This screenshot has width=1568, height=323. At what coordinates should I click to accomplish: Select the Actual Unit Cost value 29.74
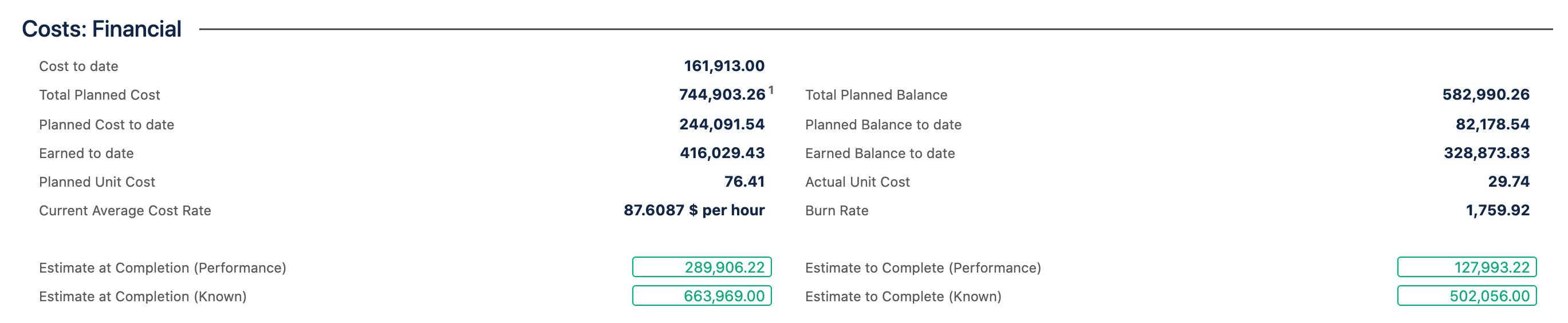[x=1508, y=182]
